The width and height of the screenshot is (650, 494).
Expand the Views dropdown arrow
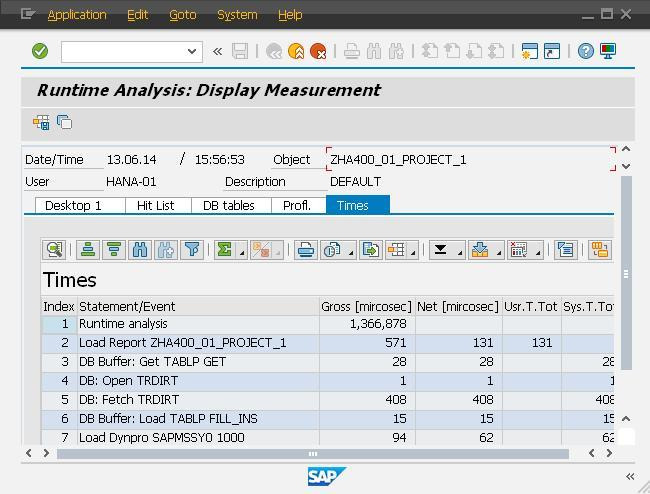click(351, 252)
